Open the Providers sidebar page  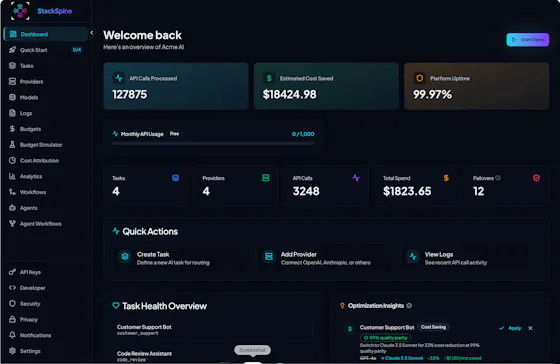46,81
